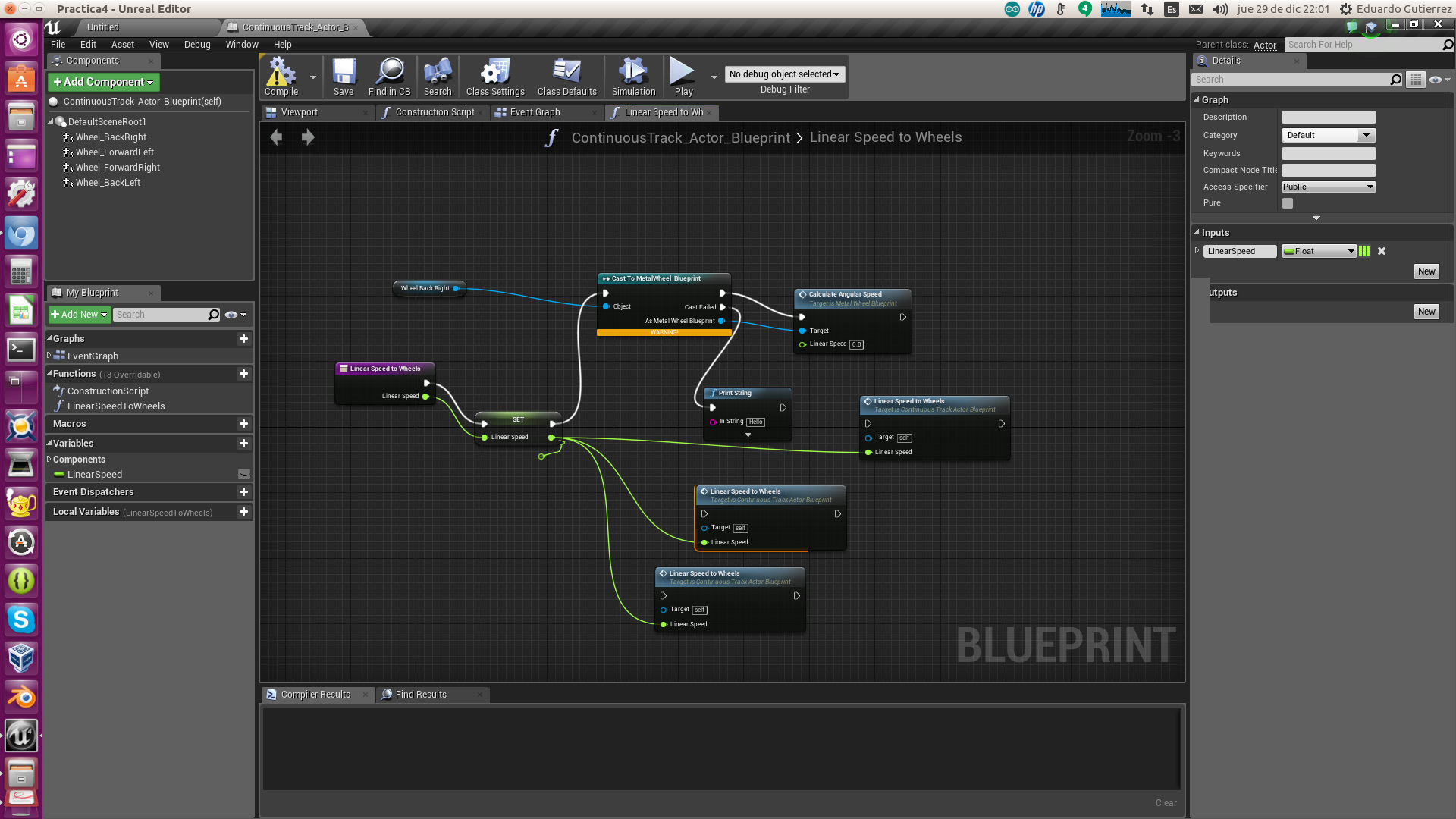Toggle LinearSpeed variable editable eye

244,474
